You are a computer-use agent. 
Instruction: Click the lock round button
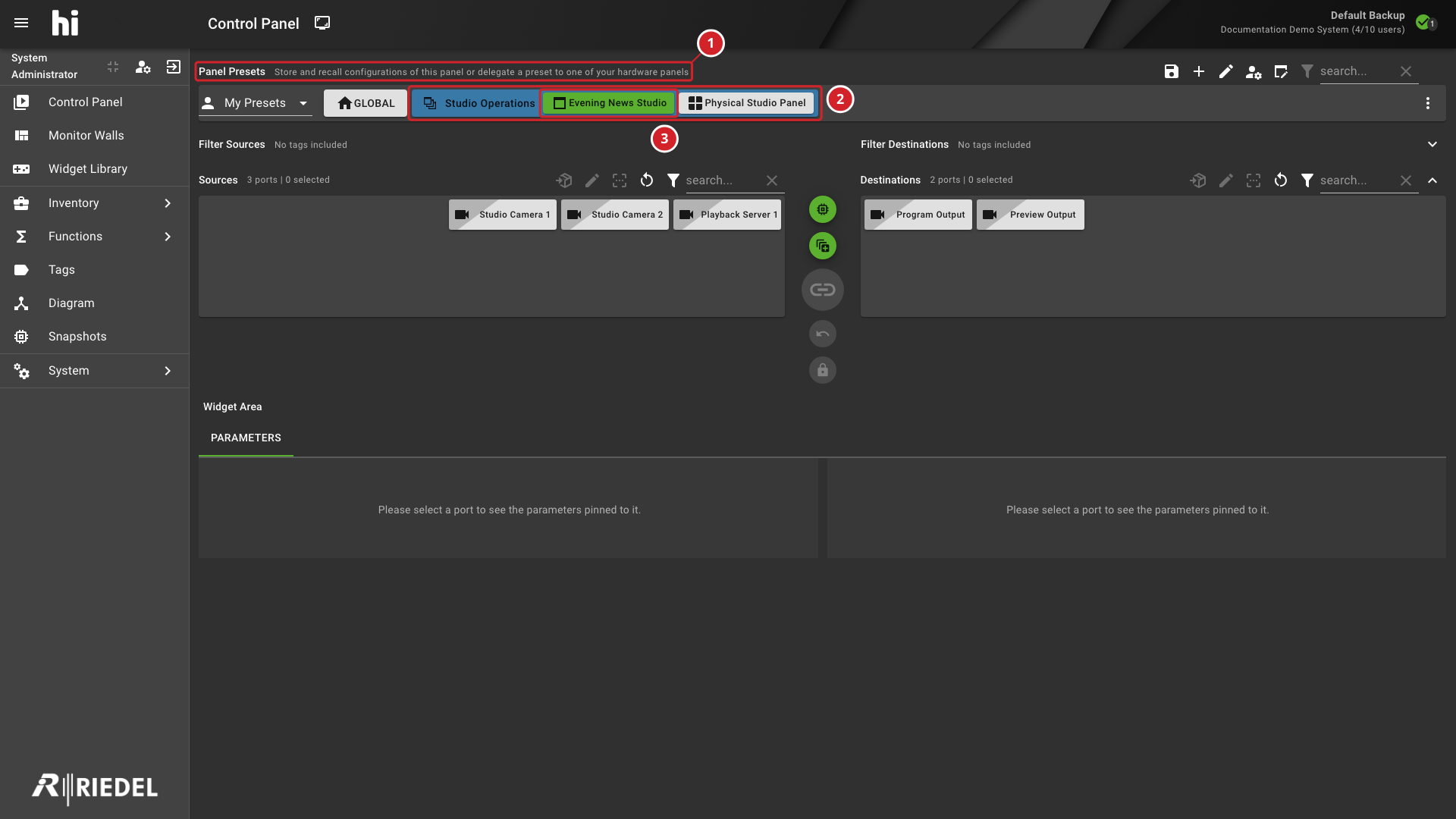click(x=823, y=370)
